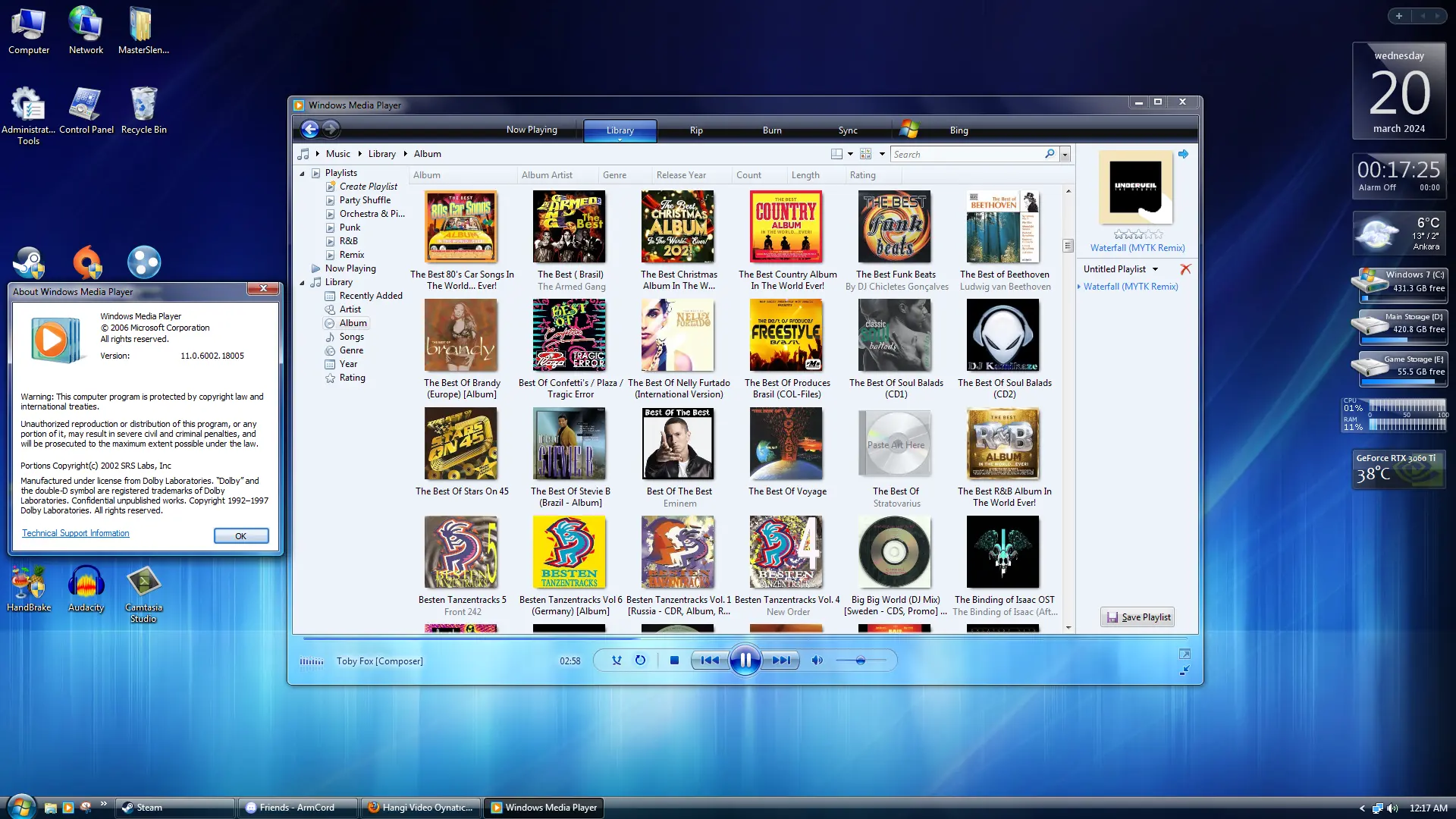Screen dimensions: 1456x819
Task: Open the Now Playing tab
Action: (532, 130)
